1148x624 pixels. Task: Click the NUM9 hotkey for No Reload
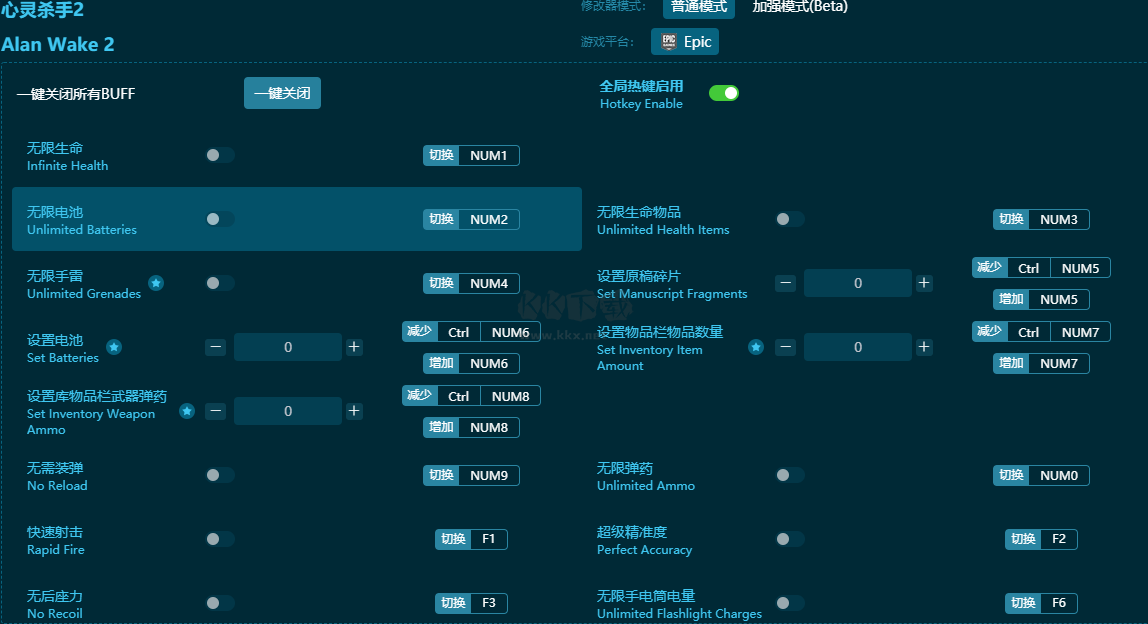pos(472,475)
